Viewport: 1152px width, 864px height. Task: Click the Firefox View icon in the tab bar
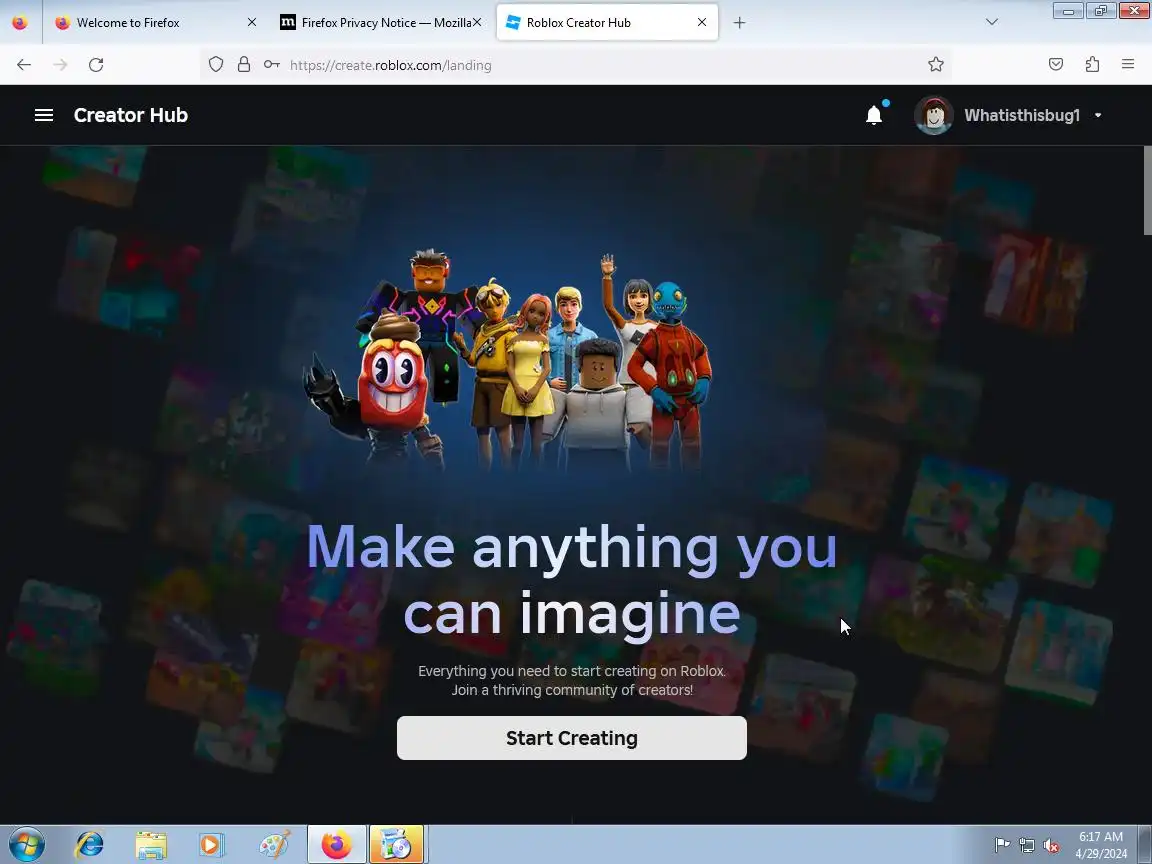20,23
